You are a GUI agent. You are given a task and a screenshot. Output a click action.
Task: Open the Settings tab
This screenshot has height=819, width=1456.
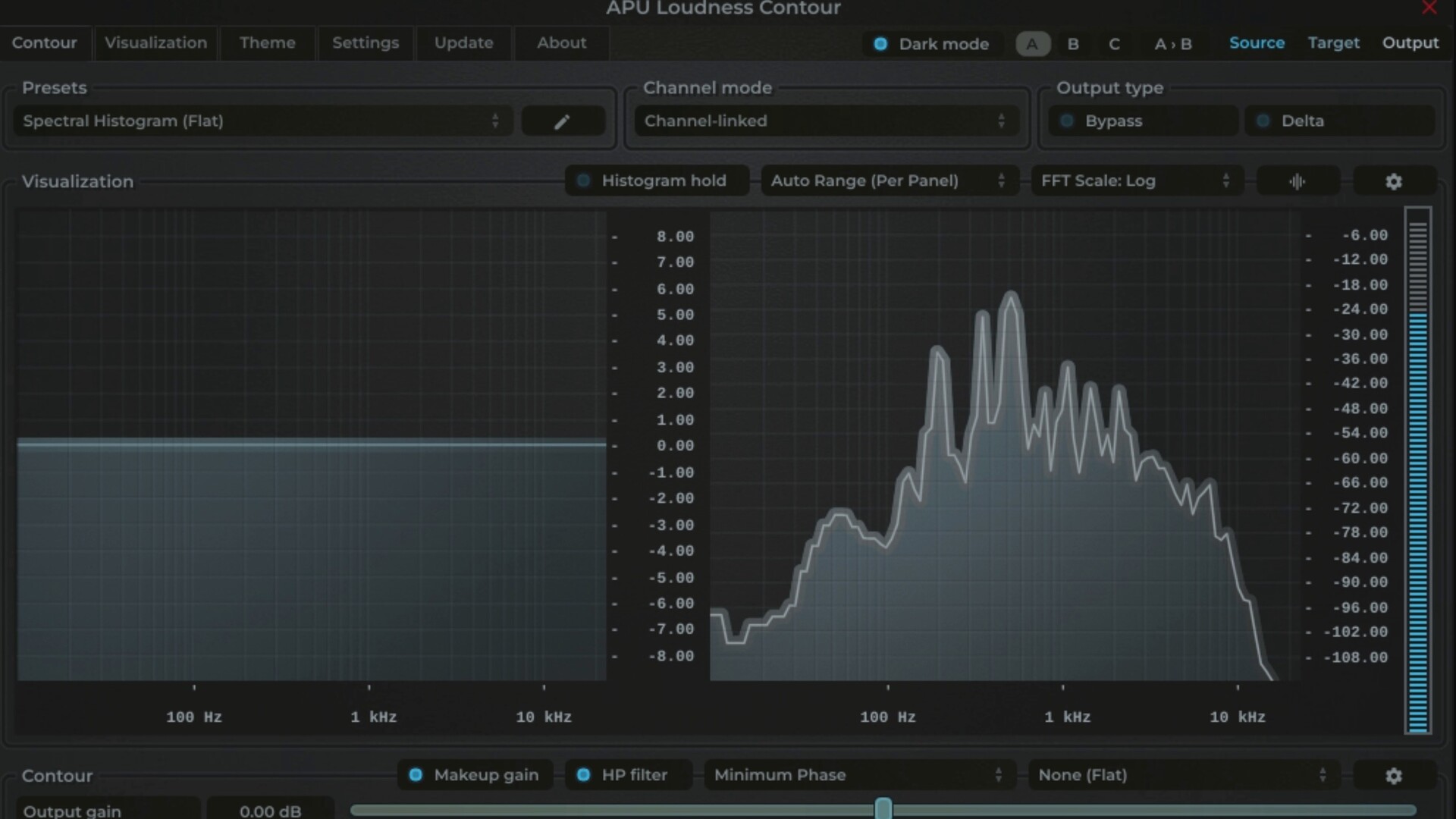(366, 43)
